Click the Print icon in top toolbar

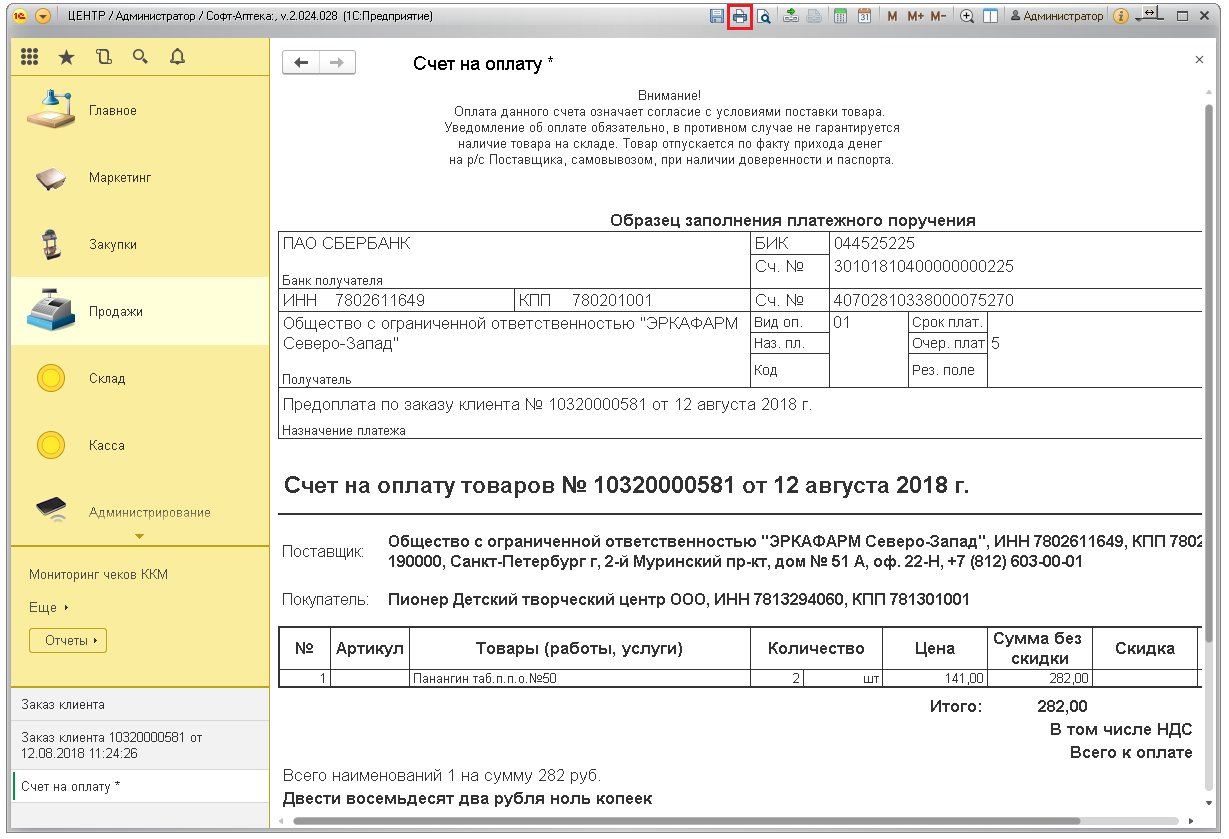pos(739,16)
